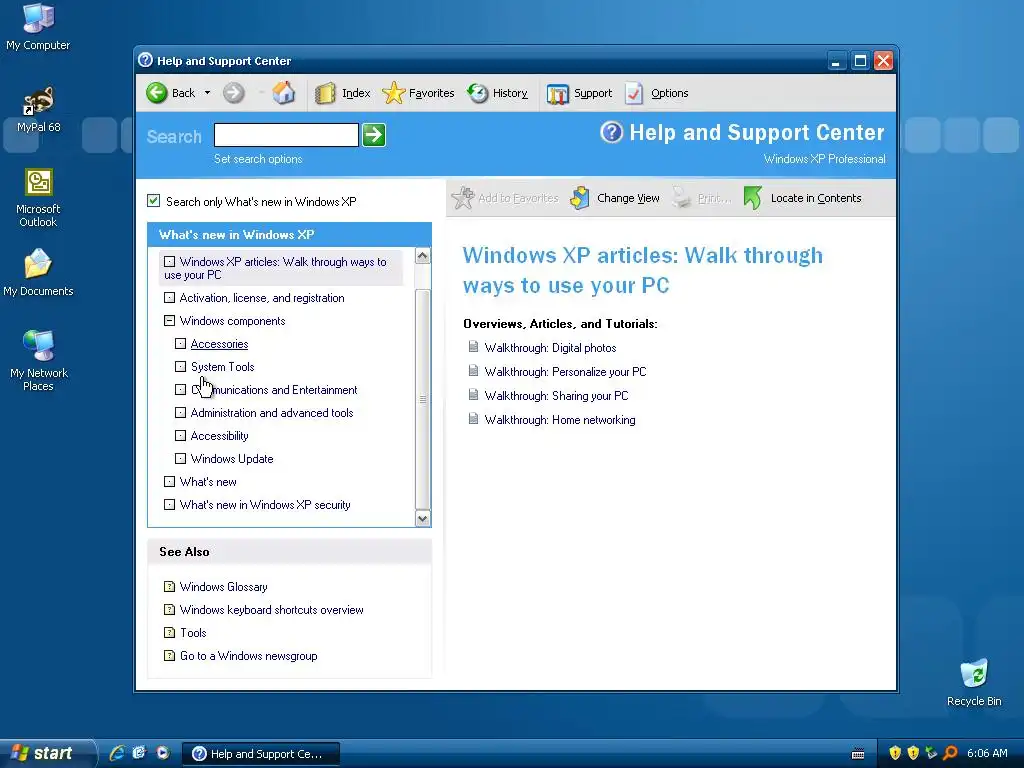Open Windows keyboard shortcuts overview link

272,610
